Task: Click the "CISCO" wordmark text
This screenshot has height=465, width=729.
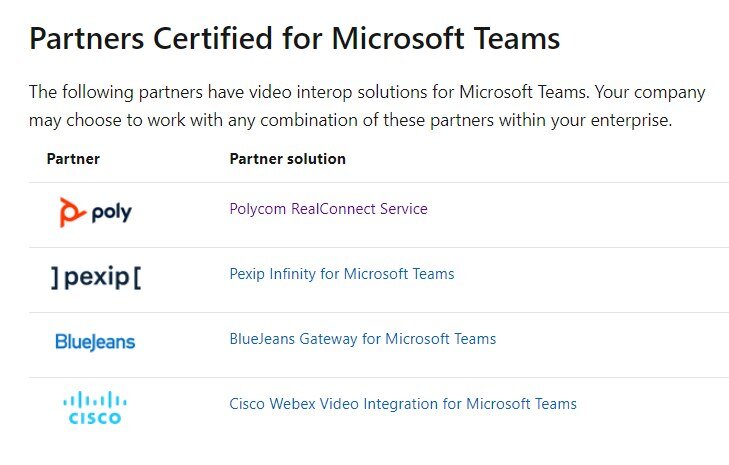Action: 95,418
